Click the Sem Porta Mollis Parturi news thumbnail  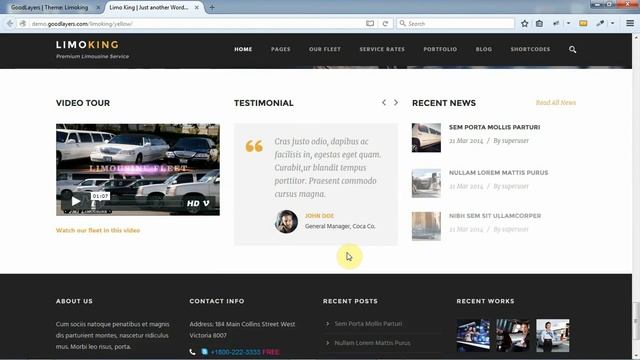tap(426, 138)
